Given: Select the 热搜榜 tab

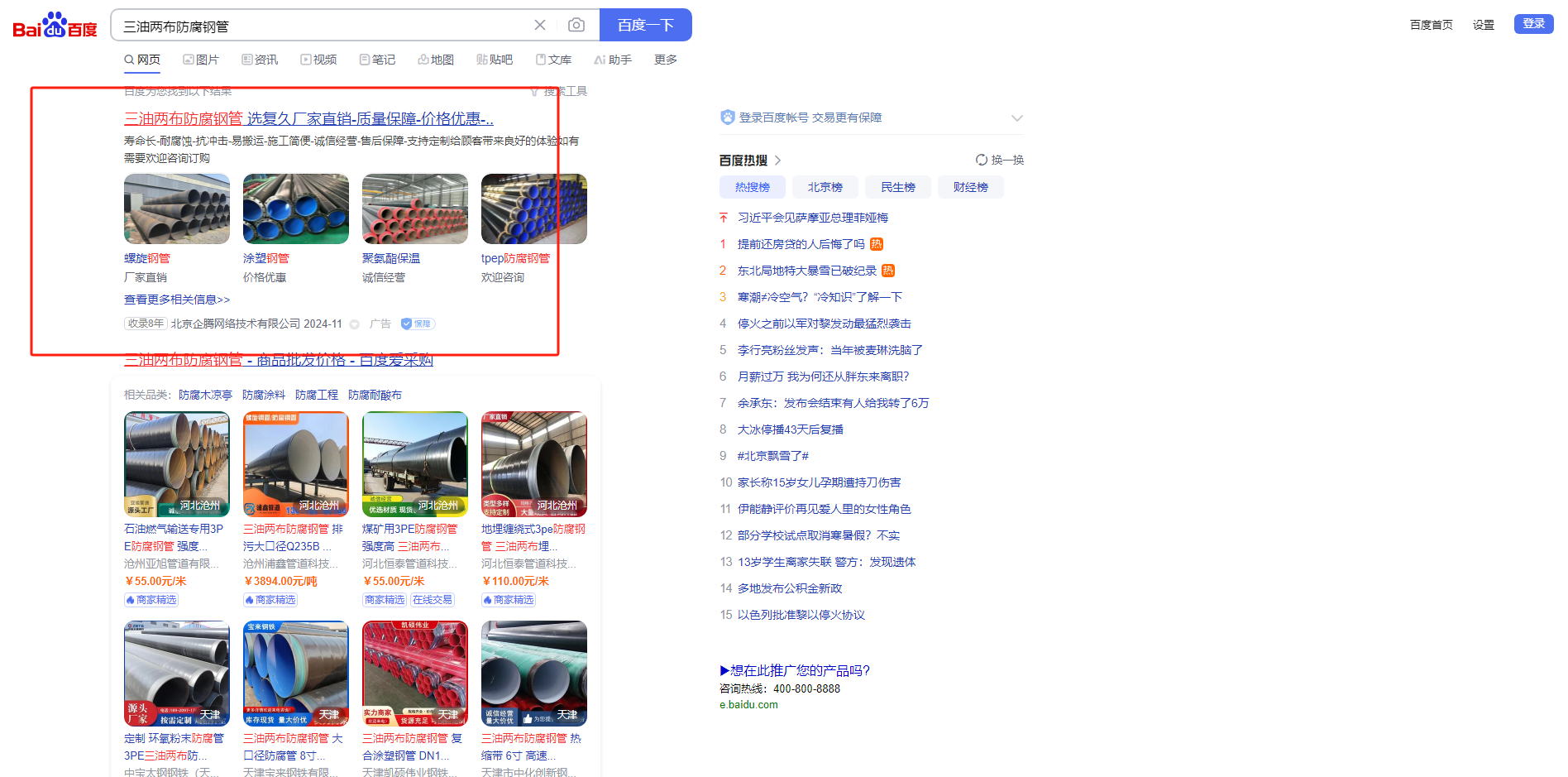Looking at the screenshot, I should pos(753,187).
